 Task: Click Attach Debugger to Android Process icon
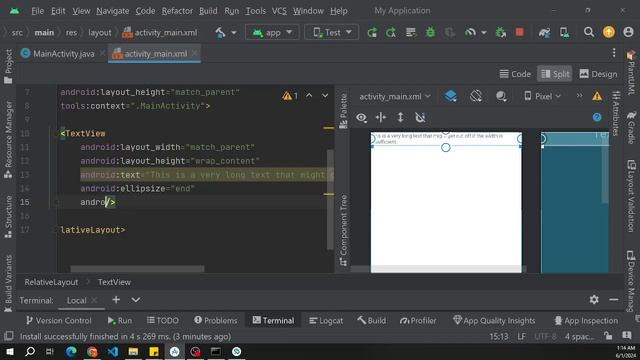coord(500,32)
